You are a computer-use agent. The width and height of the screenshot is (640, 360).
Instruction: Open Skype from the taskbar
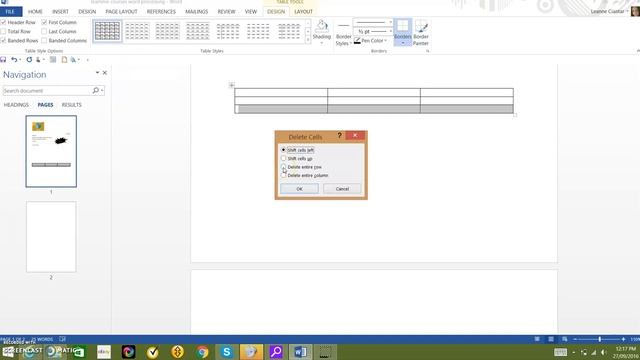[227, 352]
